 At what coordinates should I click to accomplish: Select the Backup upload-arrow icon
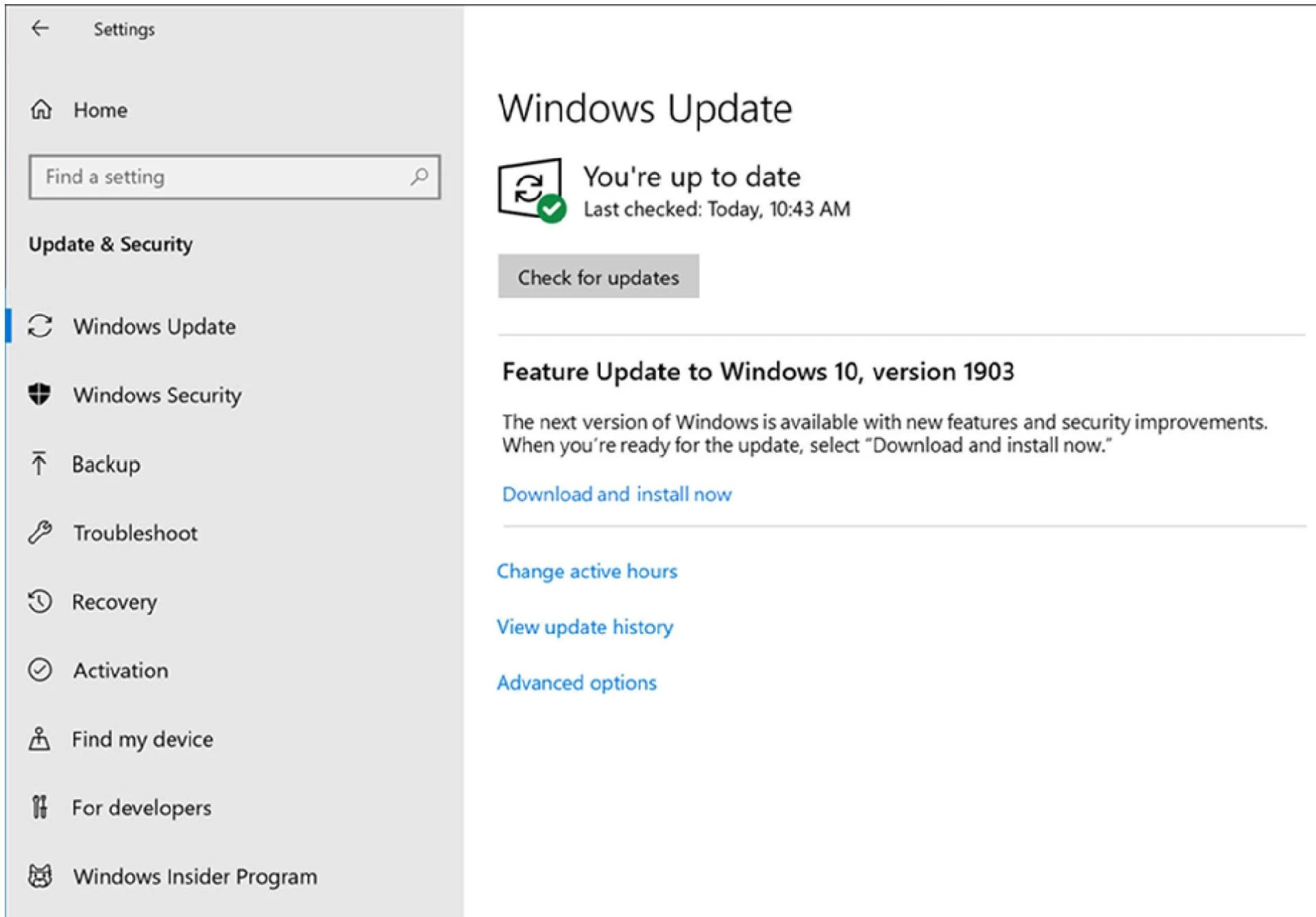coord(40,464)
